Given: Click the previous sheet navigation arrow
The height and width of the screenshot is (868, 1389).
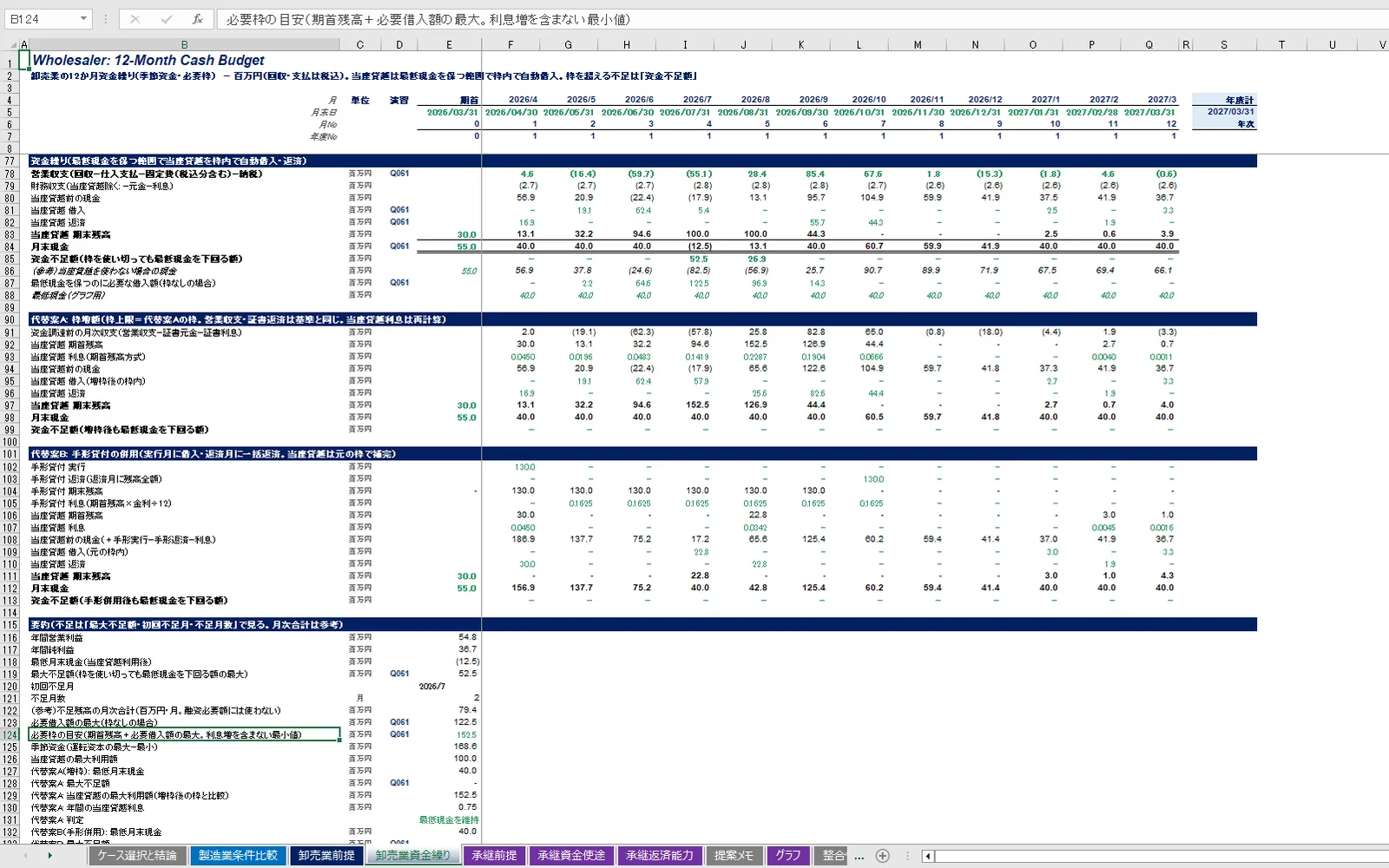Looking at the screenshot, I should pos(24,856).
